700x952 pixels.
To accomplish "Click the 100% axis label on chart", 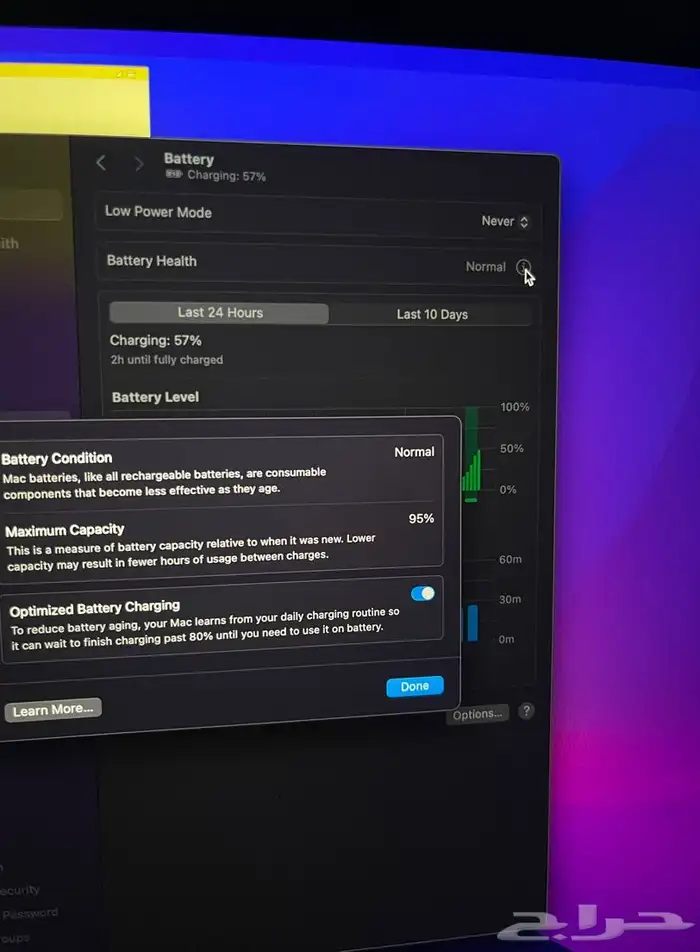I will 514,407.
